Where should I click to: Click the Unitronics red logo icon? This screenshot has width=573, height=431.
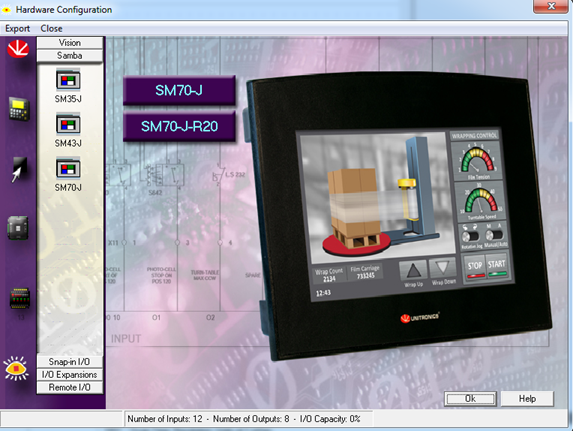[x=18, y=49]
